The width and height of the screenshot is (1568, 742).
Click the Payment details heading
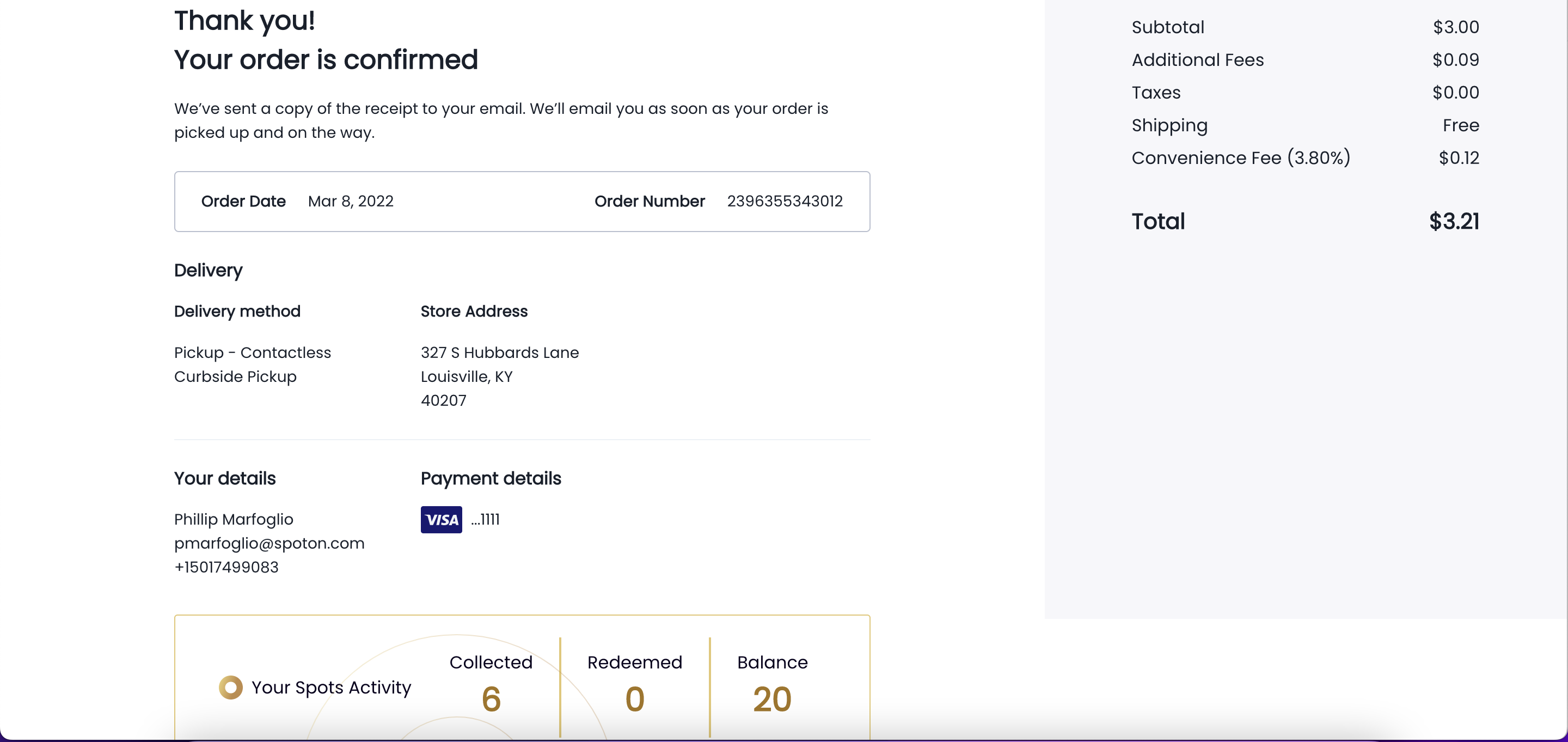491,479
